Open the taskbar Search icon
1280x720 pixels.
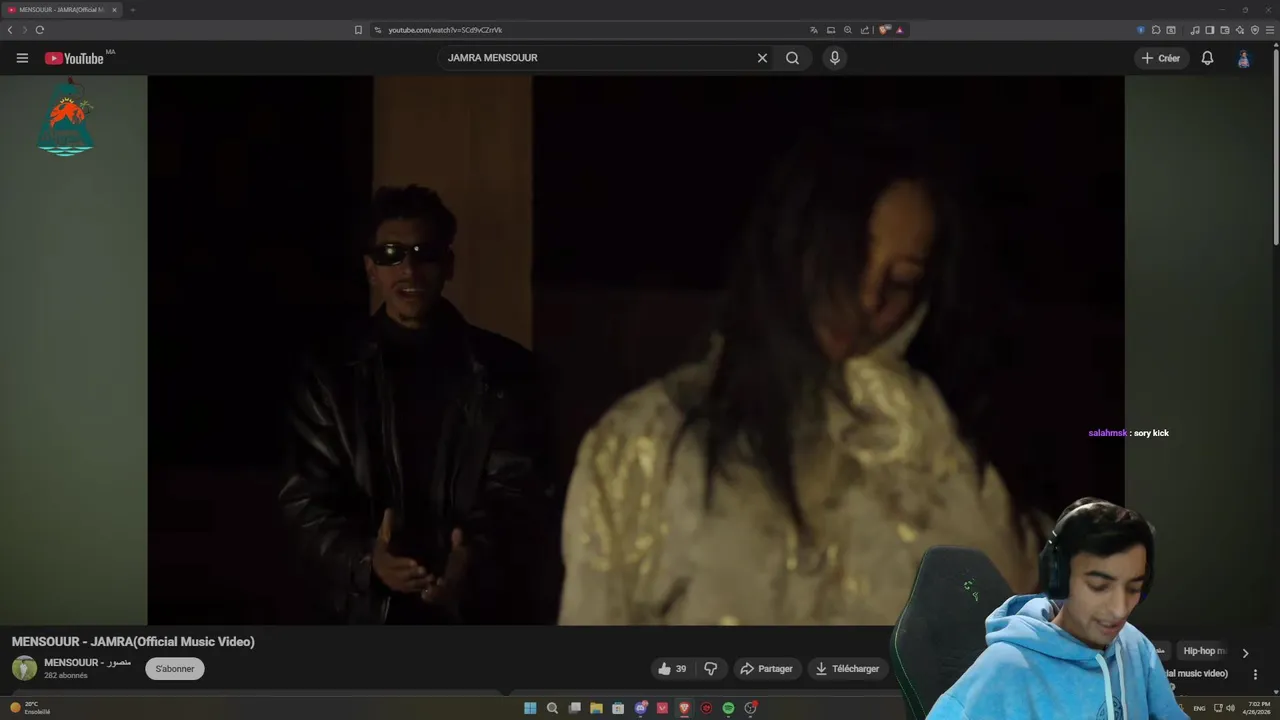tap(552, 708)
